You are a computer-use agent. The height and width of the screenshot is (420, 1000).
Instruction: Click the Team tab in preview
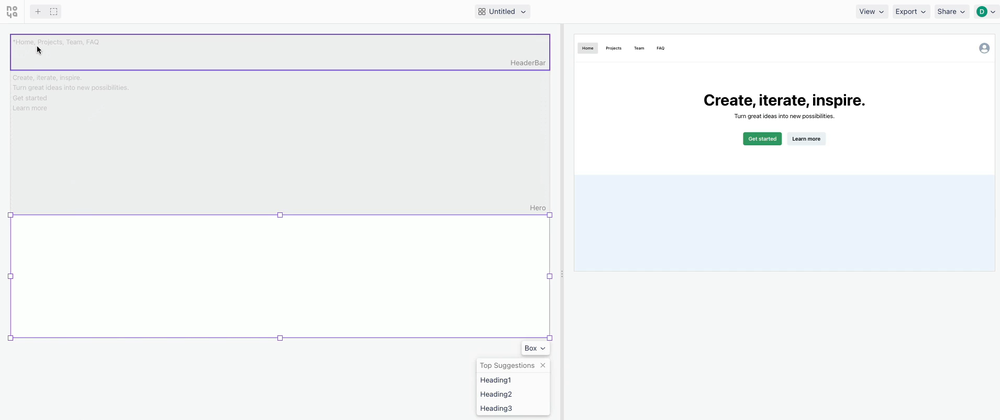click(x=639, y=48)
